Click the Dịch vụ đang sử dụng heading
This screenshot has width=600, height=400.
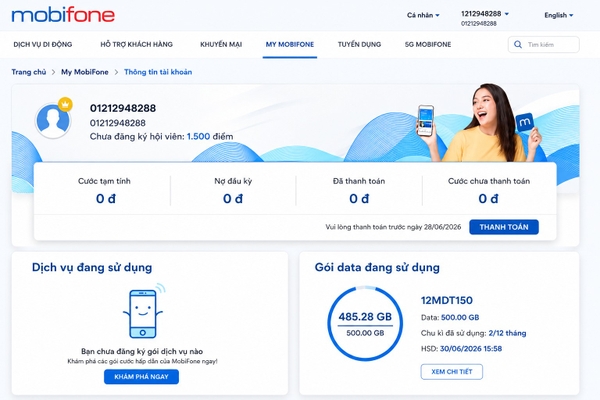coord(92,268)
